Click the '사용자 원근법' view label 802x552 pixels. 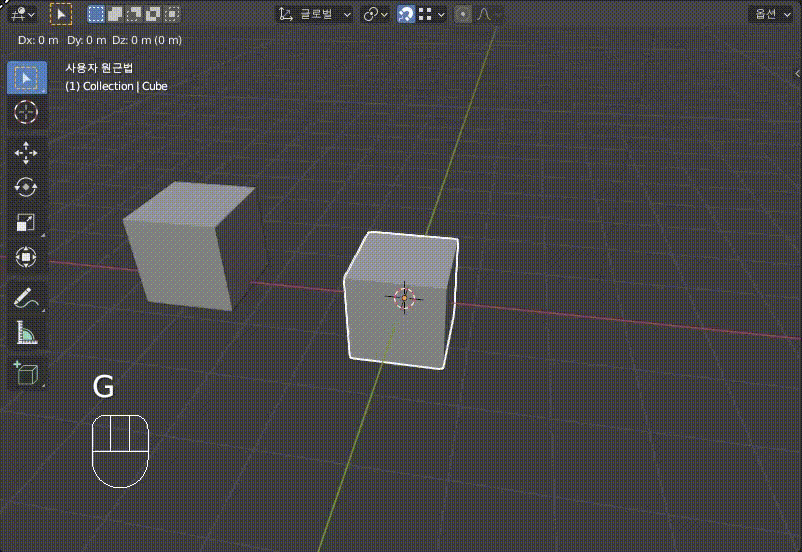click(x=99, y=68)
